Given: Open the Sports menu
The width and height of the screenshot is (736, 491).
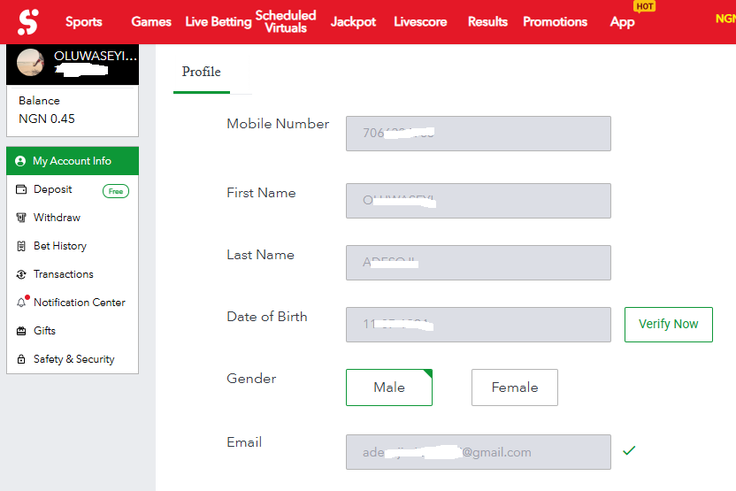Looking at the screenshot, I should click(84, 22).
